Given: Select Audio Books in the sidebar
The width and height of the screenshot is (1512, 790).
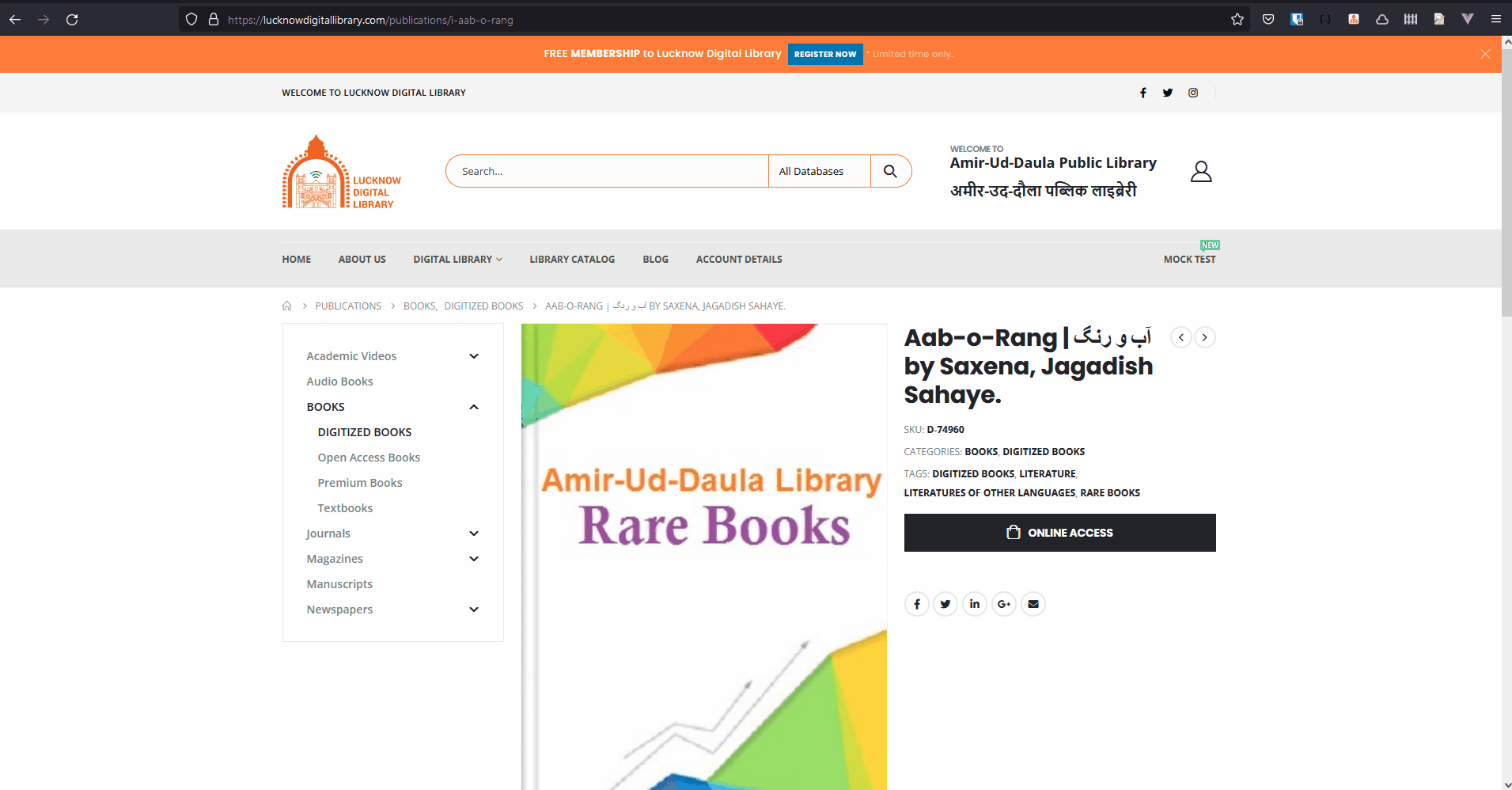Looking at the screenshot, I should click(x=339, y=382).
